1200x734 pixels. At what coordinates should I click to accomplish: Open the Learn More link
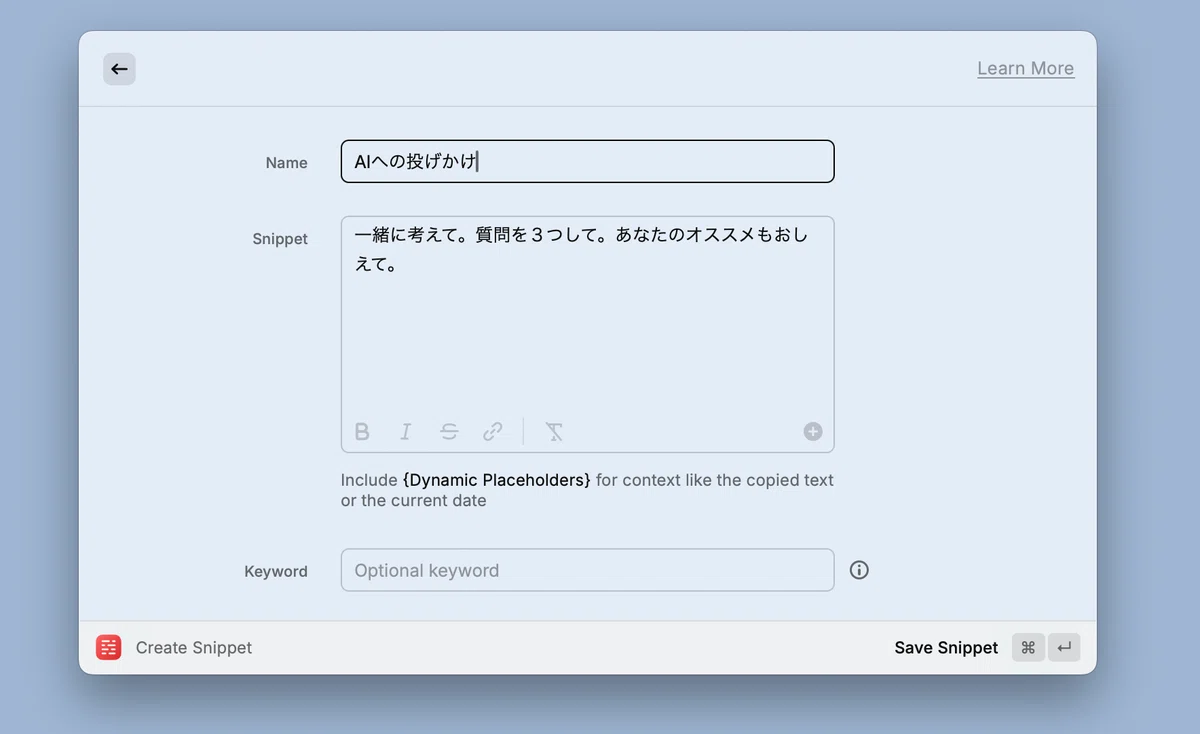[x=1025, y=68]
